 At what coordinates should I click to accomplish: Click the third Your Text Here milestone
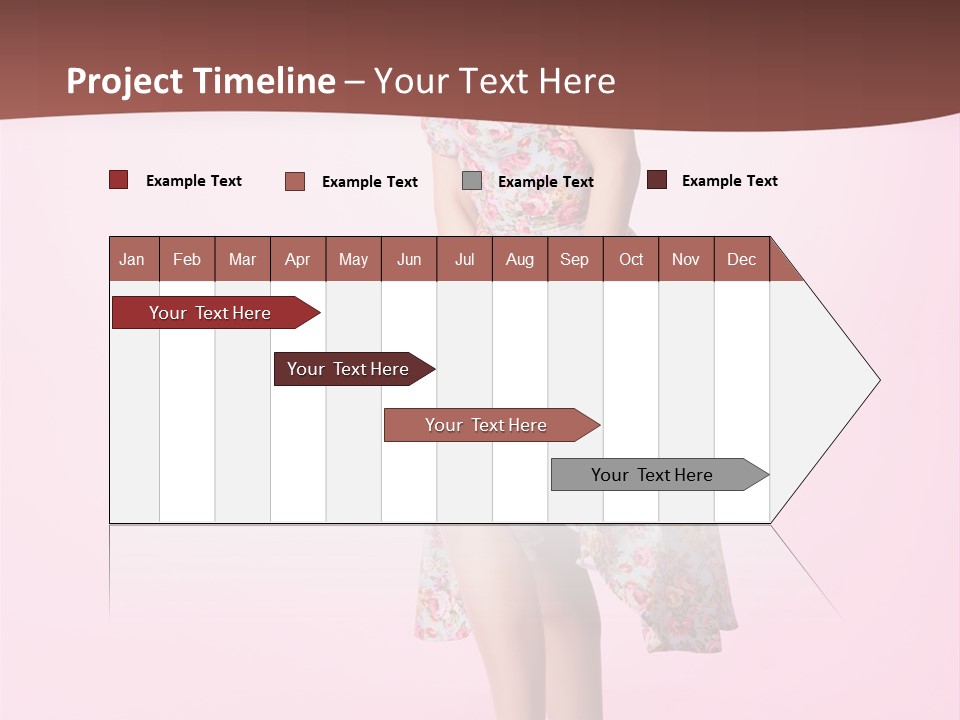[x=485, y=424]
